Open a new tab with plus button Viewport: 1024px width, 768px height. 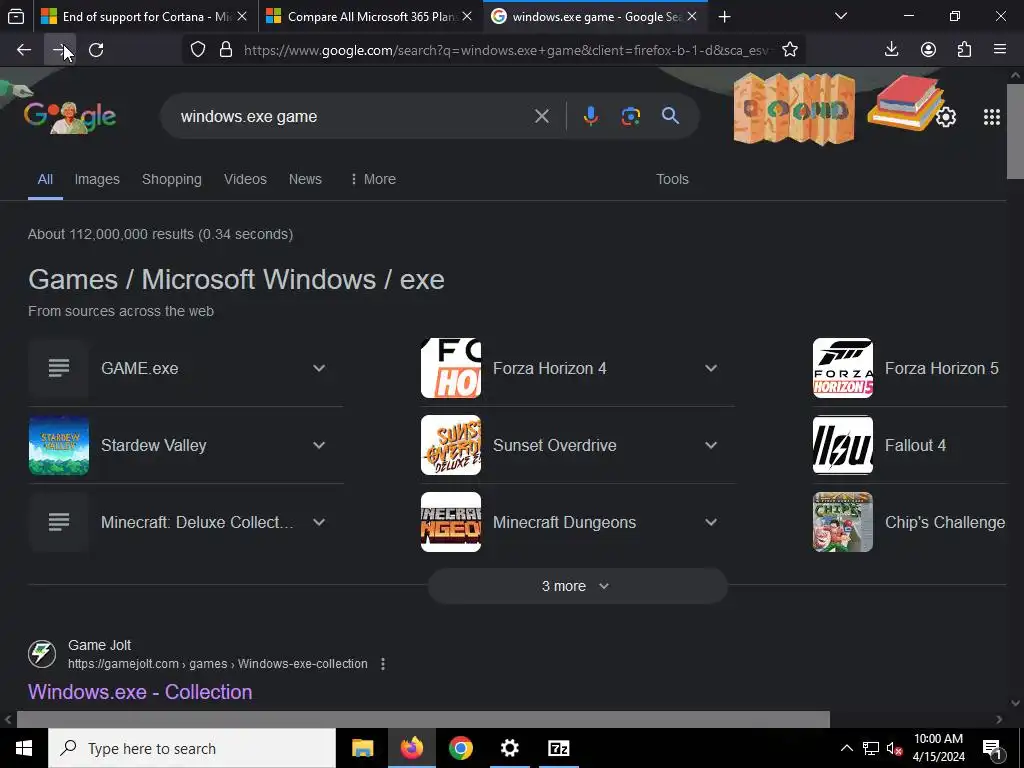[x=724, y=17]
